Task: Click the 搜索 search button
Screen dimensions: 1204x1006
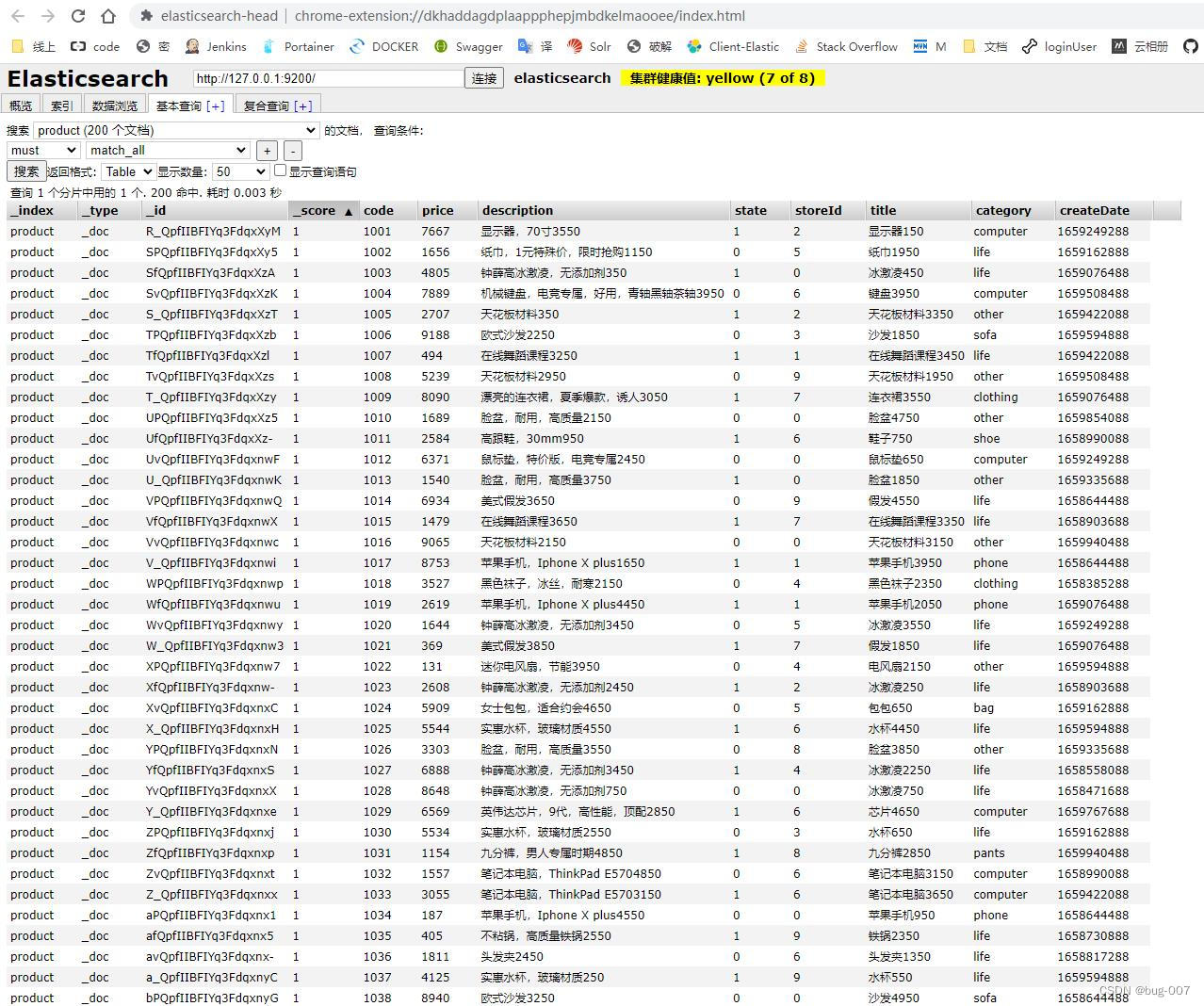Action: pos(26,170)
